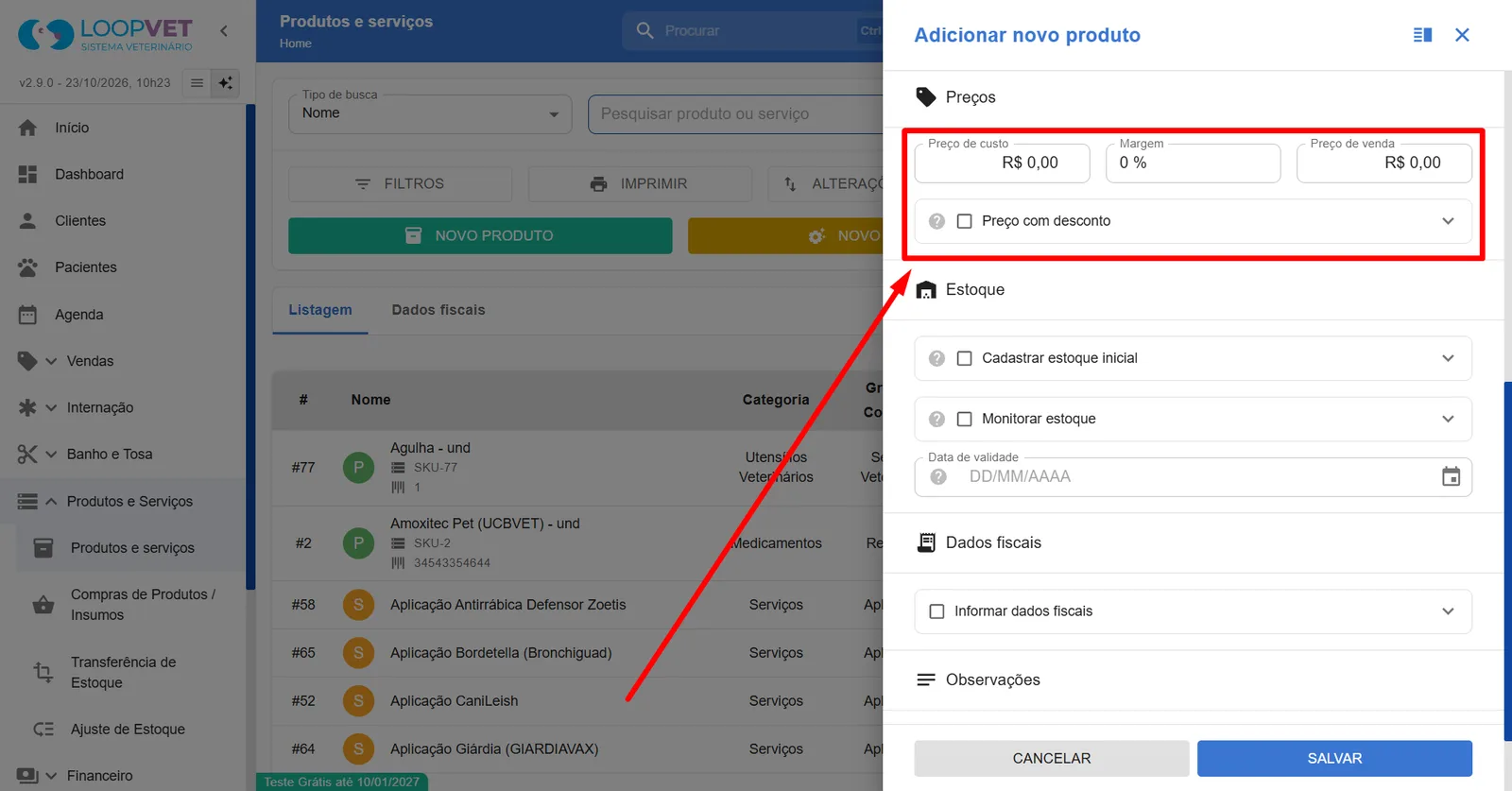Check Cadastrar estoque inicial
This screenshot has width=1512, height=791.
tap(964, 358)
